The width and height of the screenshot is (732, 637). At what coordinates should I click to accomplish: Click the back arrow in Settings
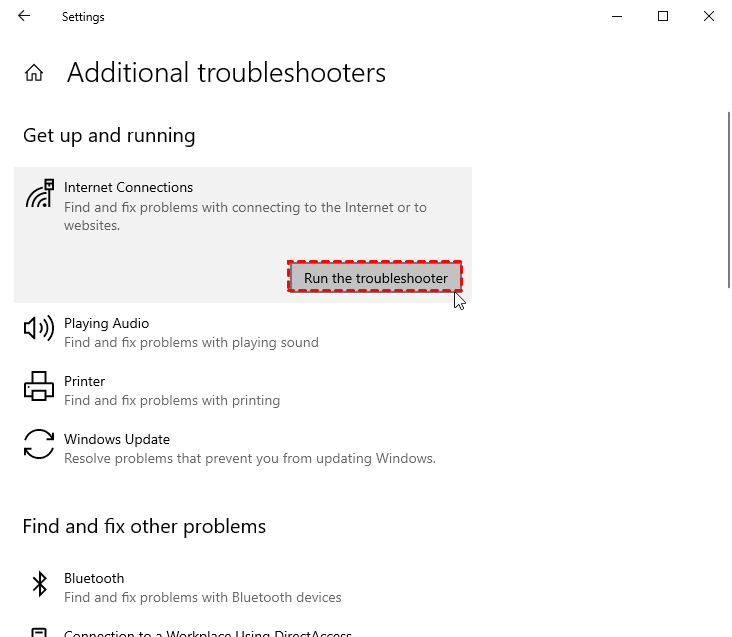(24, 17)
